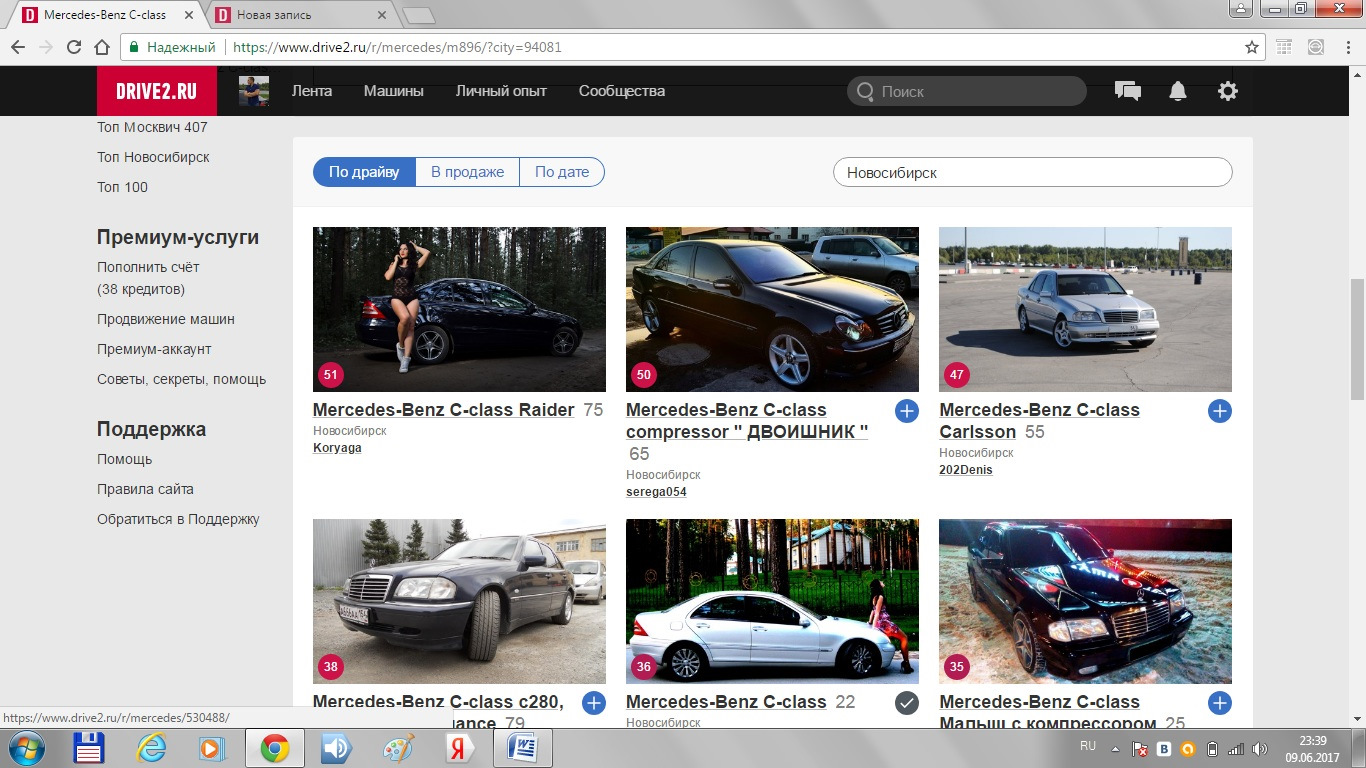The width and height of the screenshot is (1366, 768).
Task: Switch to the Новая запись browser tab
Action: coord(300,15)
